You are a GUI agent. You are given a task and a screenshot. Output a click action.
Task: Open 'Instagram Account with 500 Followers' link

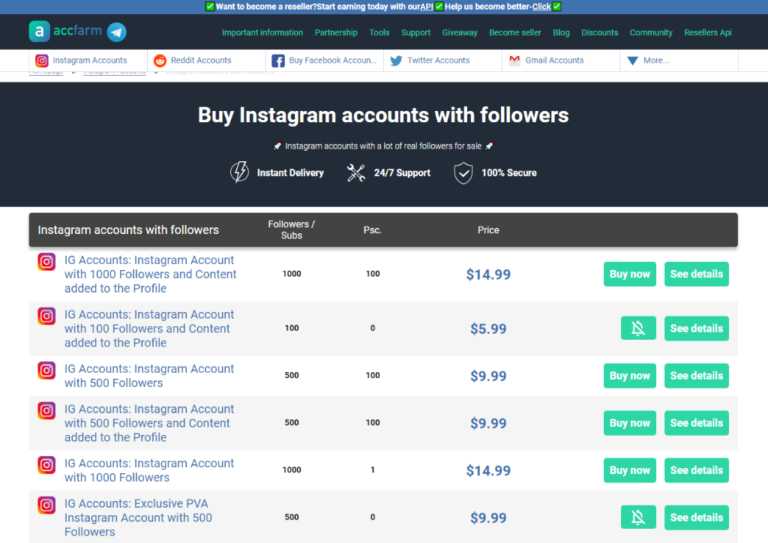(x=149, y=376)
